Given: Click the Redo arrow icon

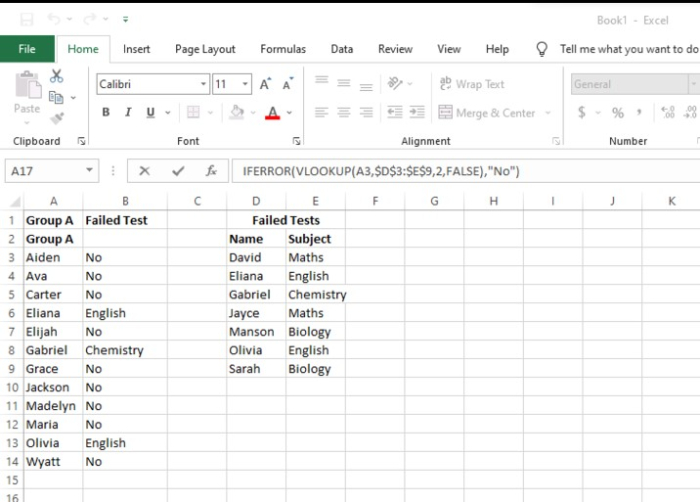Looking at the screenshot, I should point(89,19).
